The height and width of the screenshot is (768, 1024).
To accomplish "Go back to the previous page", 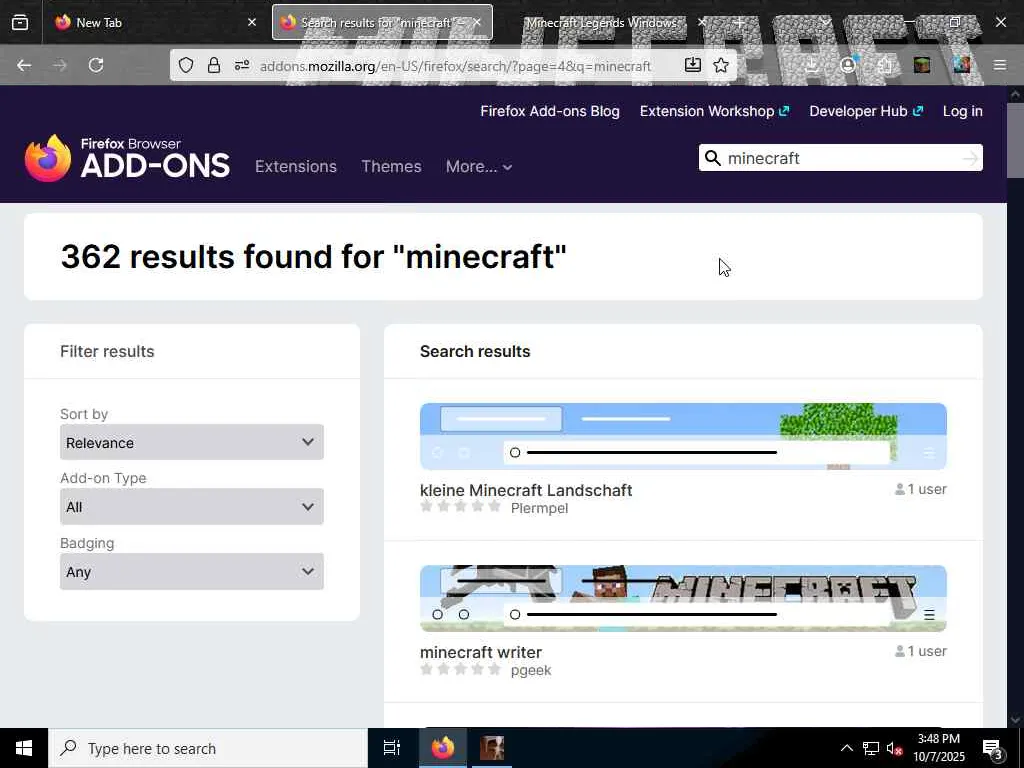I will coord(24,65).
